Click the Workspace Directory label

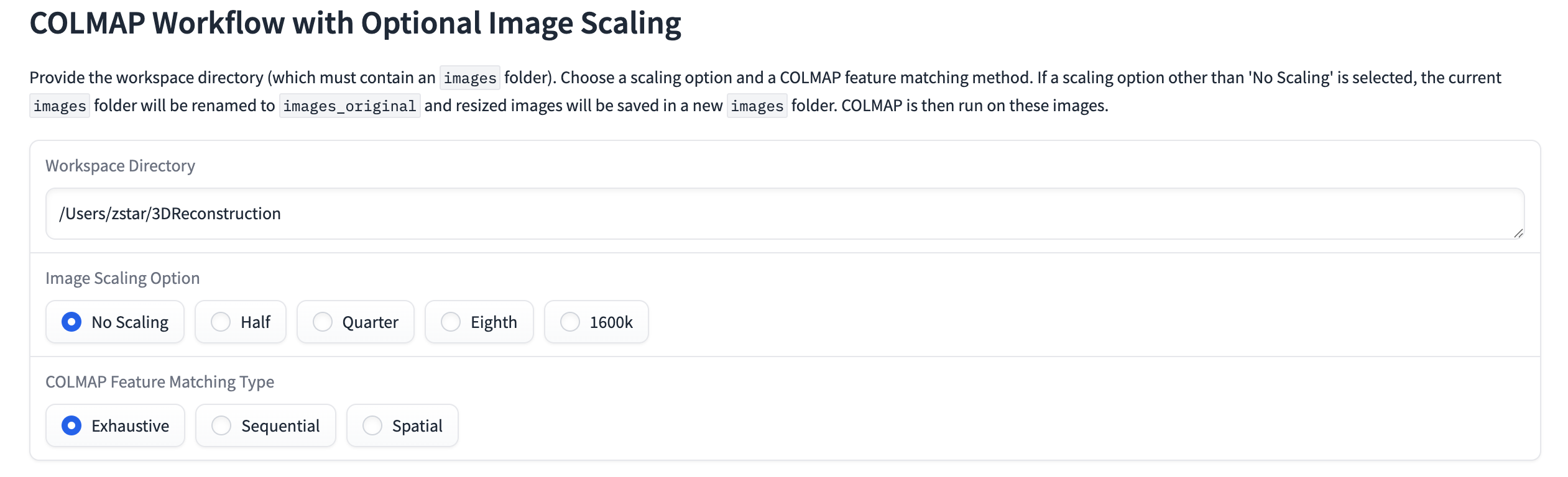click(120, 166)
